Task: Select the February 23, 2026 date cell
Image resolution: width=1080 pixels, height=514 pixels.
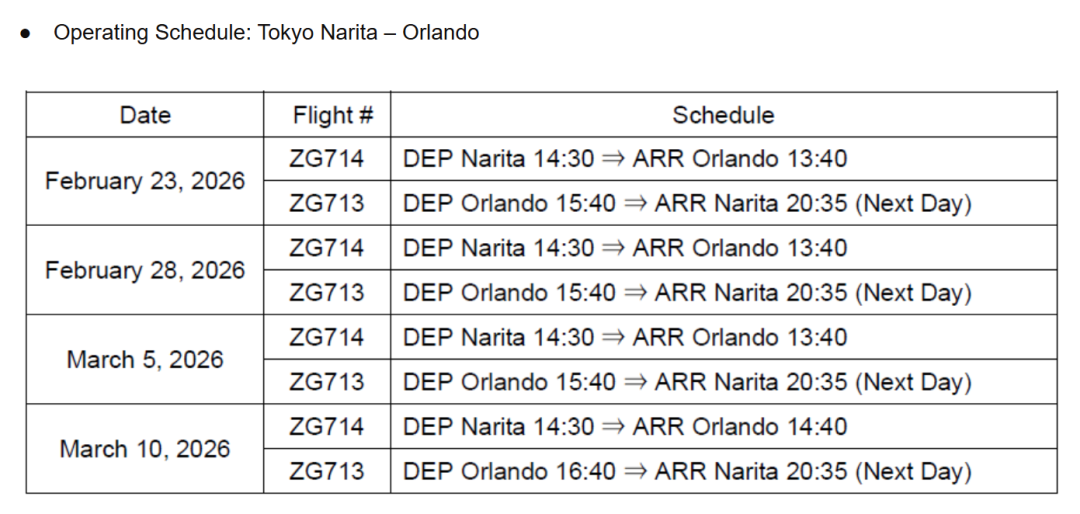Action: point(145,181)
